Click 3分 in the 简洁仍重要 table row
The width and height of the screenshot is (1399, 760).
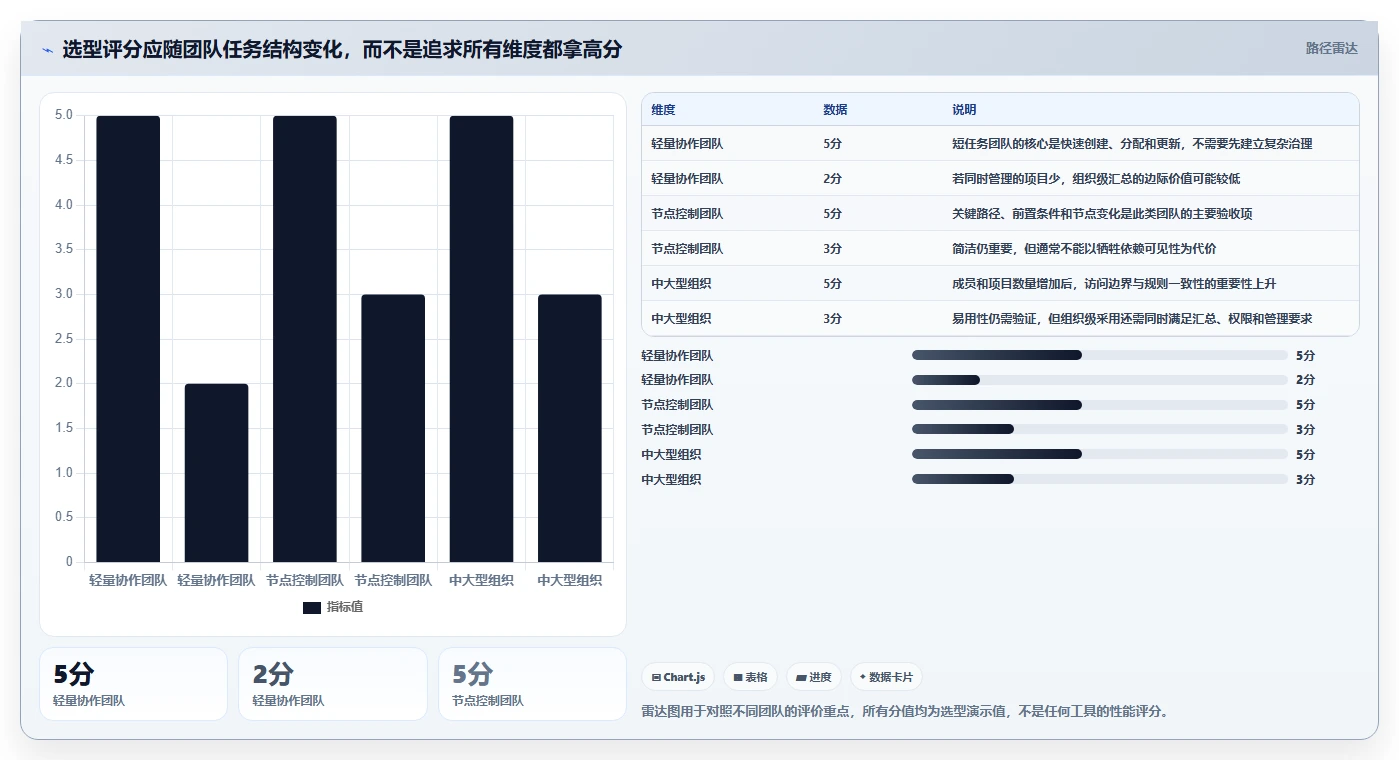[x=832, y=249]
